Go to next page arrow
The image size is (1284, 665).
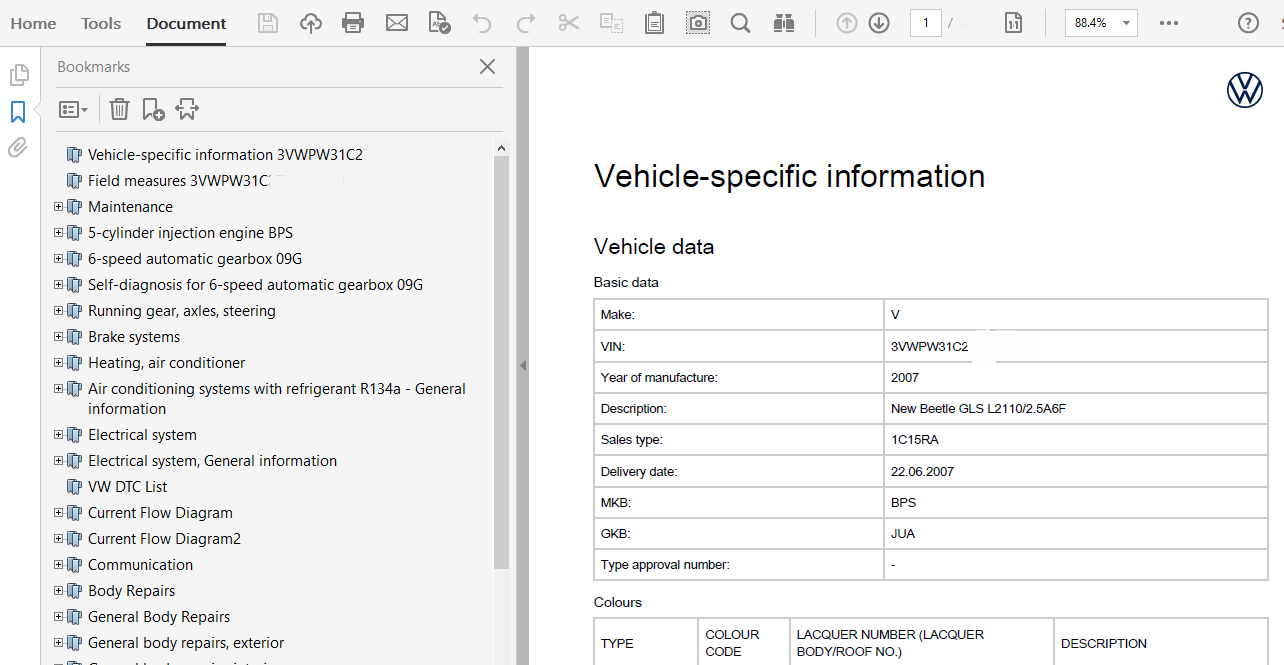click(879, 23)
